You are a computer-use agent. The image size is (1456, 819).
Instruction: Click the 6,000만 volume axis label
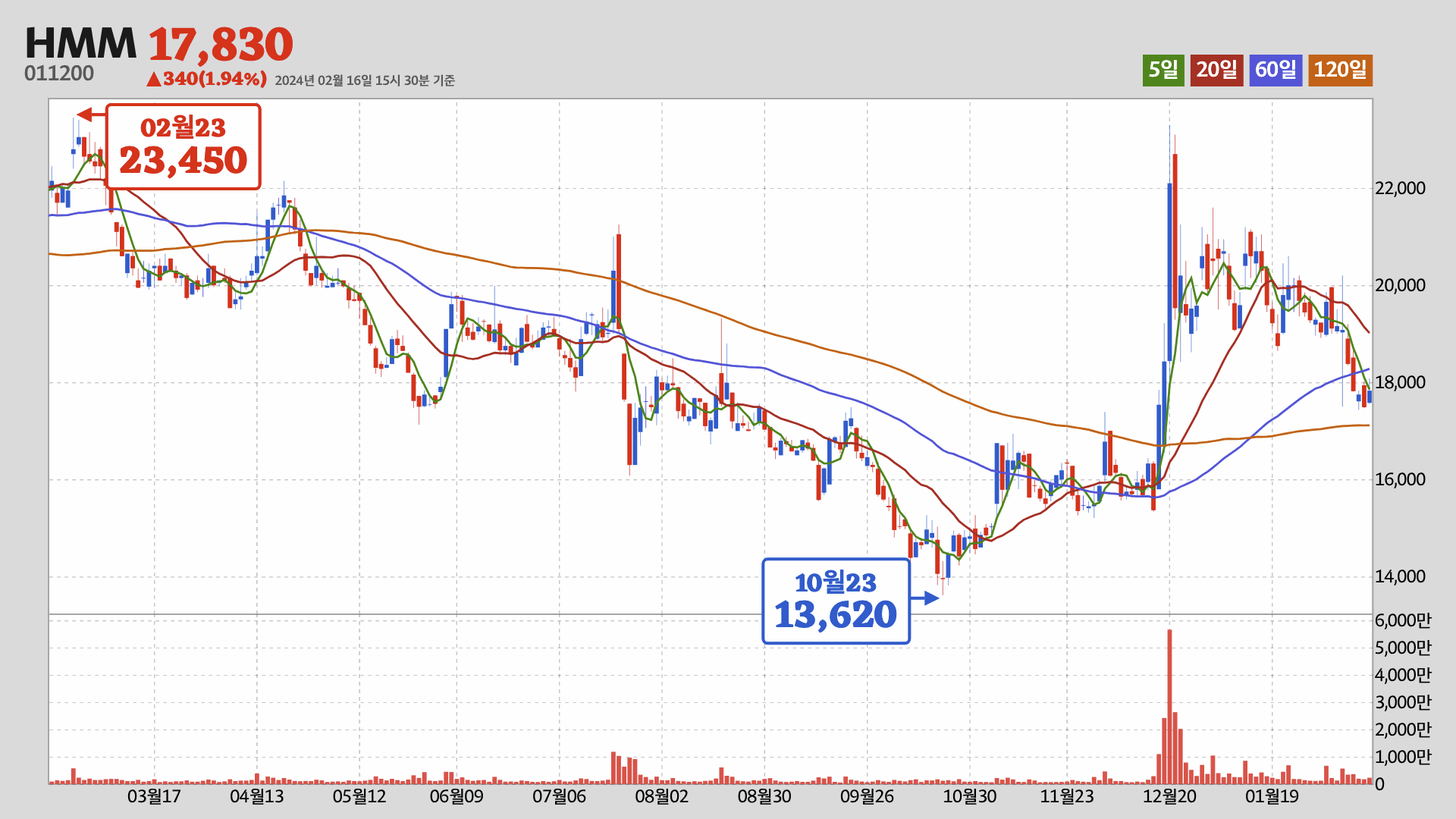pyautogui.click(x=1403, y=620)
